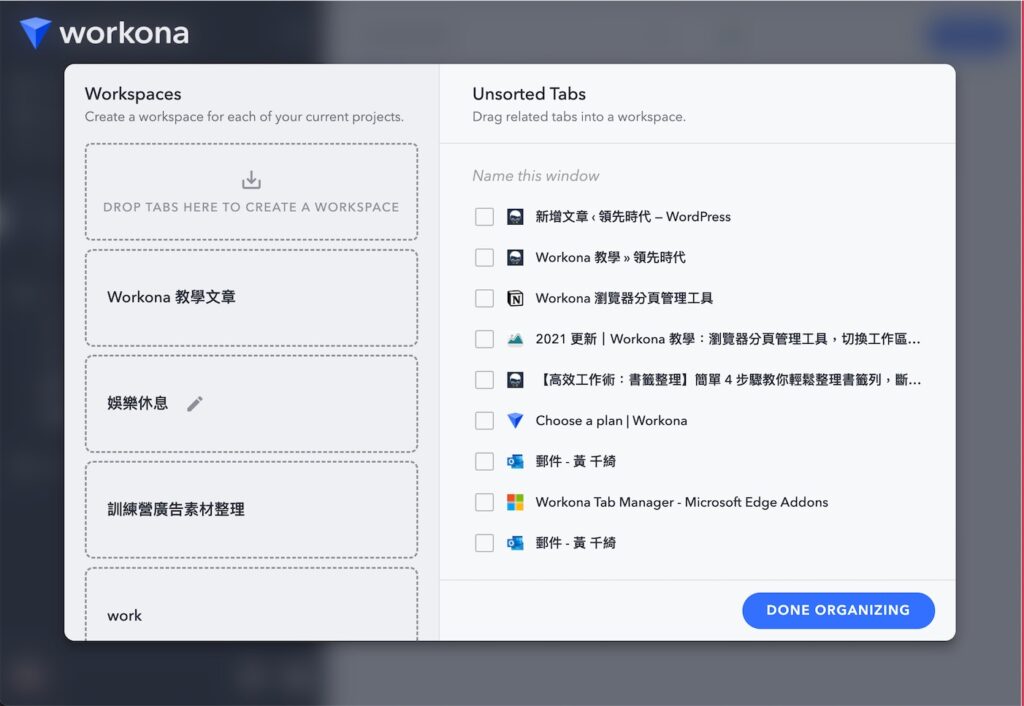Click the download icon in drop zone
The width and height of the screenshot is (1024, 706).
point(251,180)
